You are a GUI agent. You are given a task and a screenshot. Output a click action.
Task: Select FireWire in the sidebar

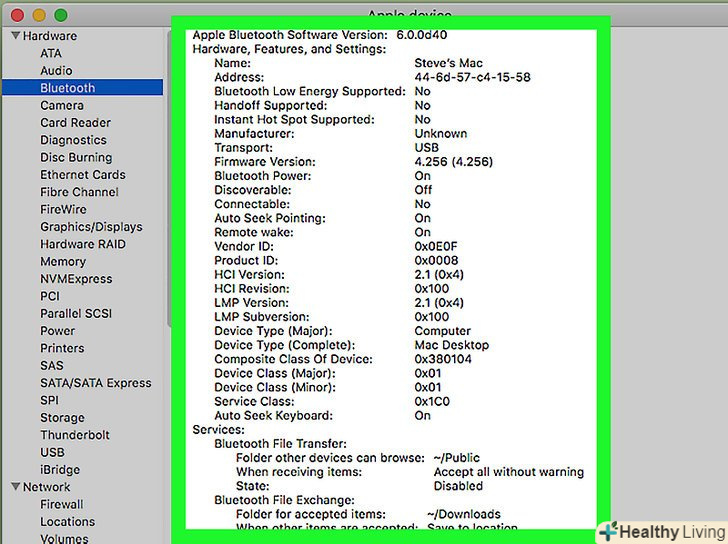point(63,209)
